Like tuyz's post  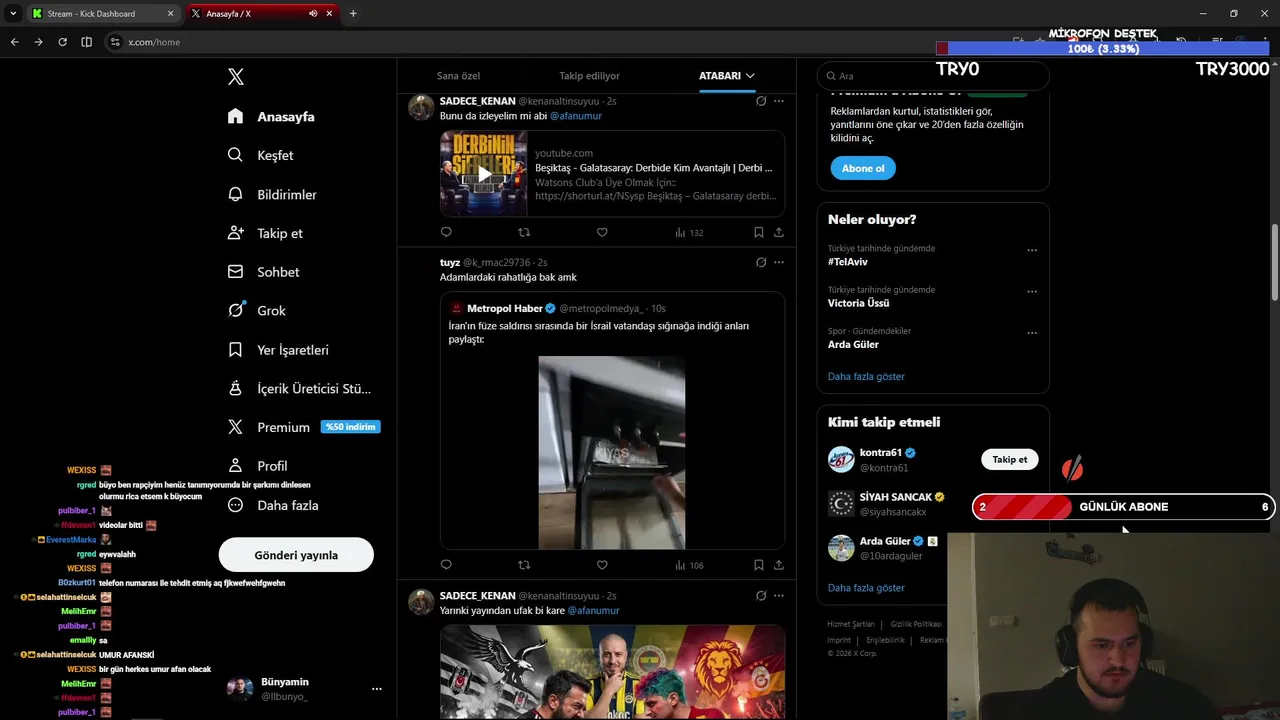coord(602,565)
